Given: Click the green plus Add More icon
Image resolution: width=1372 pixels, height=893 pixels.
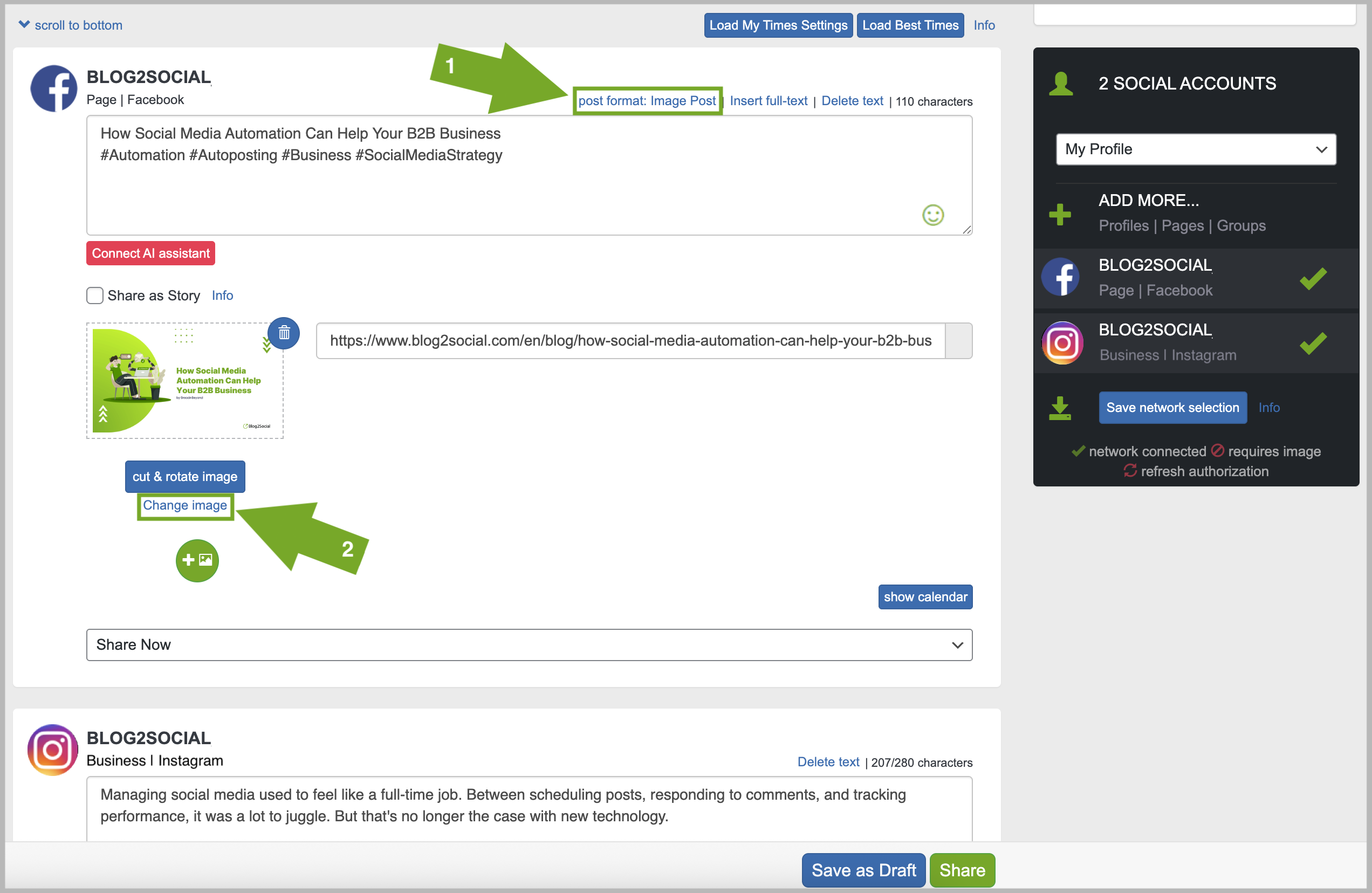Looking at the screenshot, I should (x=1060, y=215).
